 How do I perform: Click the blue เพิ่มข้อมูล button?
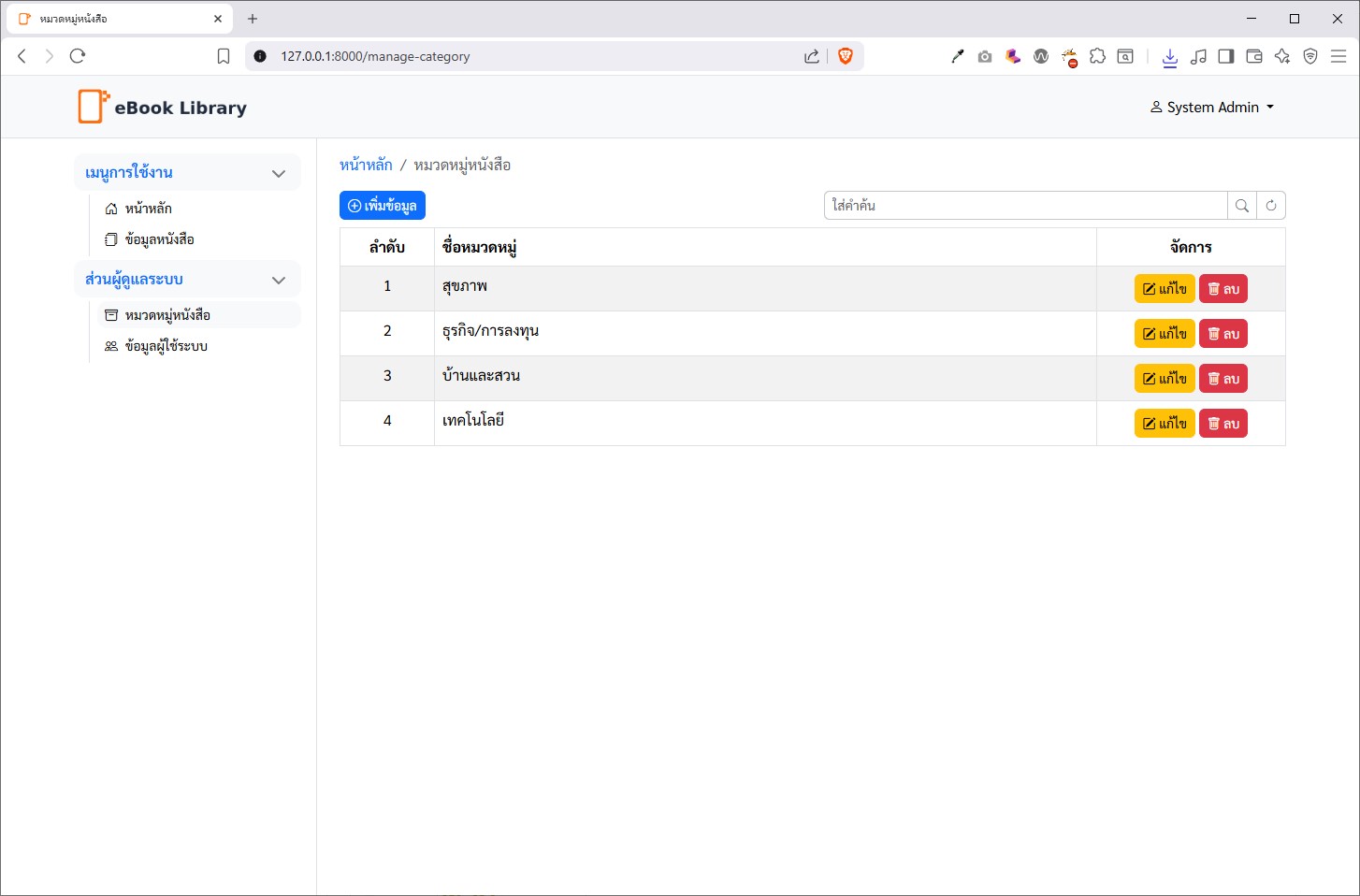pyautogui.click(x=382, y=206)
